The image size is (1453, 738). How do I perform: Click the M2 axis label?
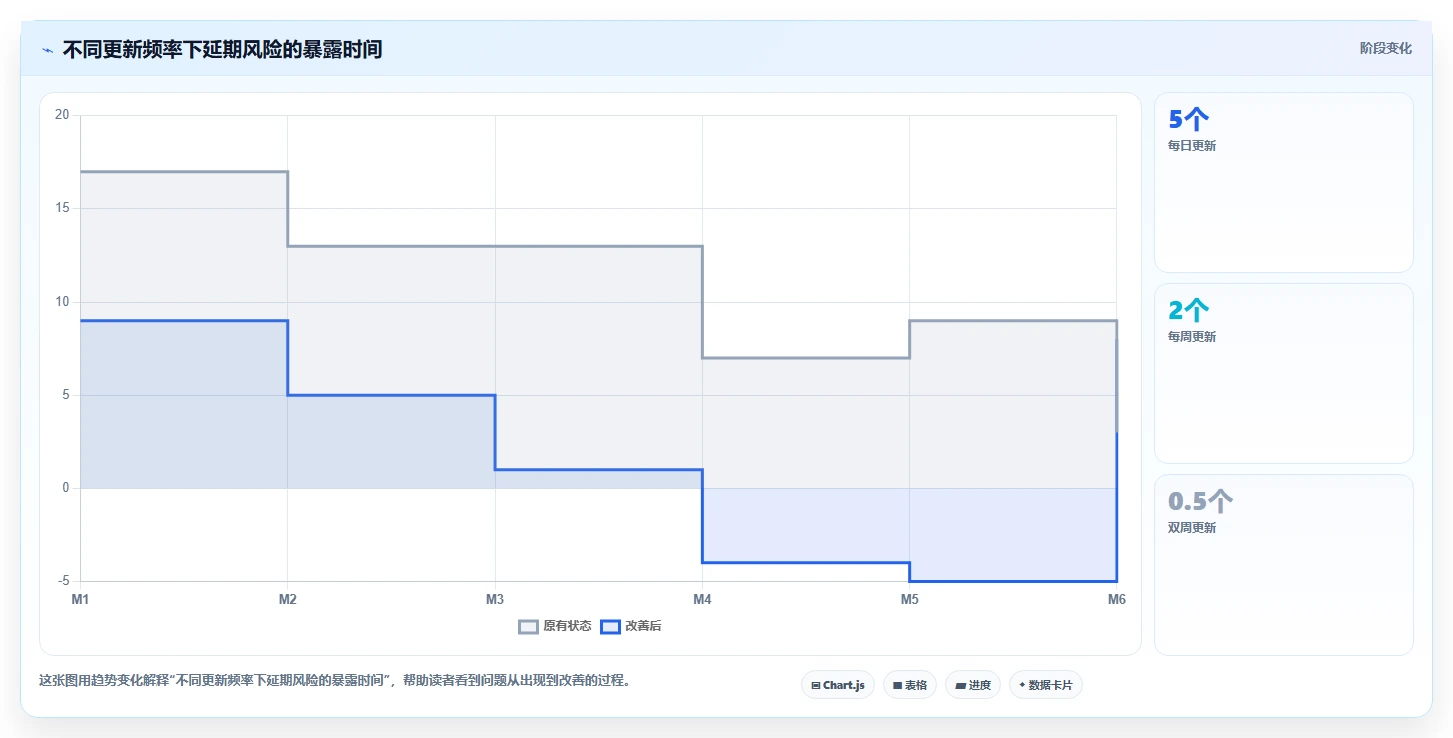(287, 599)
